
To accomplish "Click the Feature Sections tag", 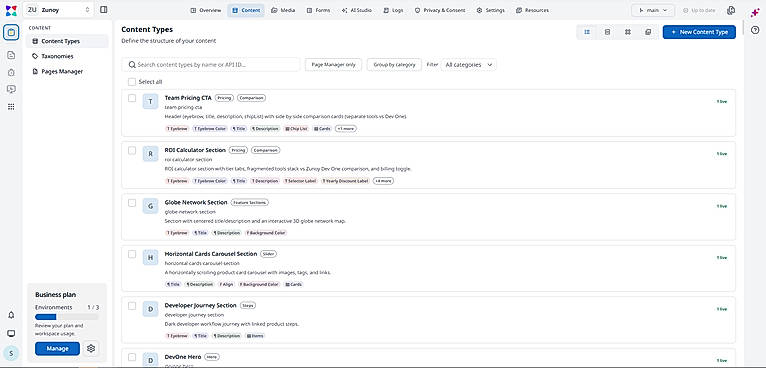I will pyautogui.click(x=250, y=202).
